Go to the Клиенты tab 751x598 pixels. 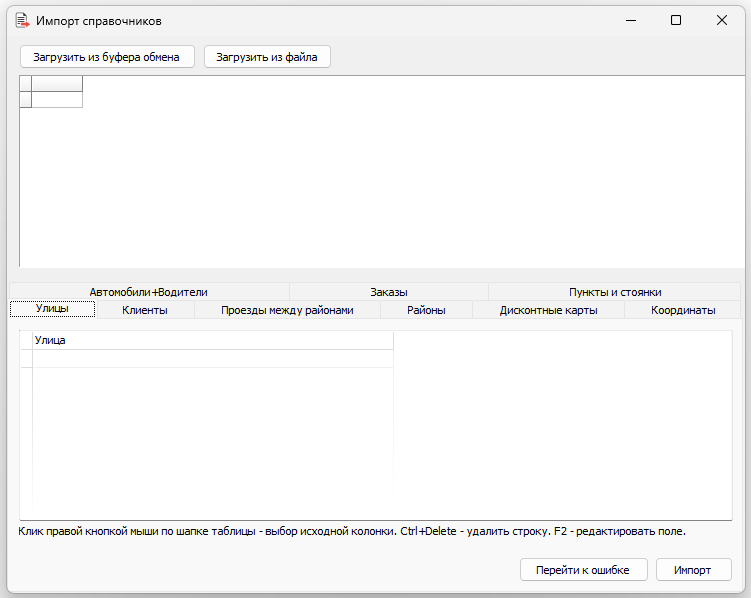pyautogui.click(x=145, y=310)
